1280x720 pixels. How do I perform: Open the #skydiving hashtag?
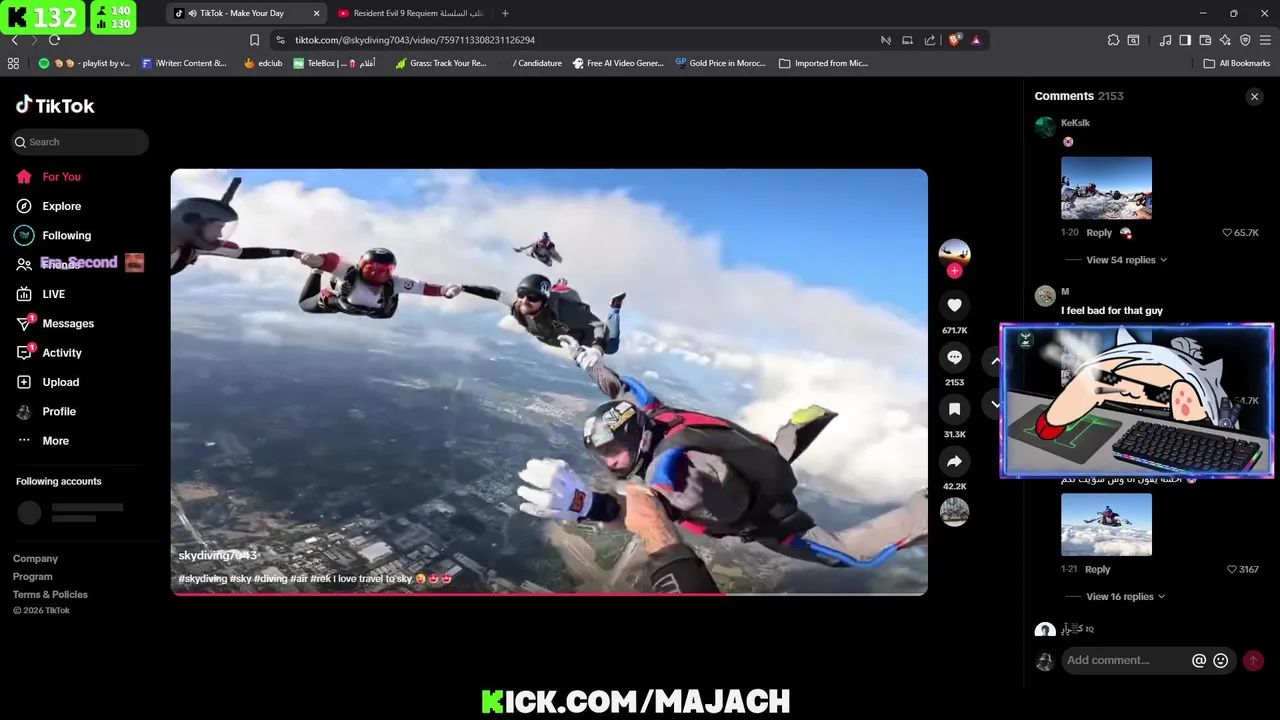pyautogui.click(x=202, y=579)
